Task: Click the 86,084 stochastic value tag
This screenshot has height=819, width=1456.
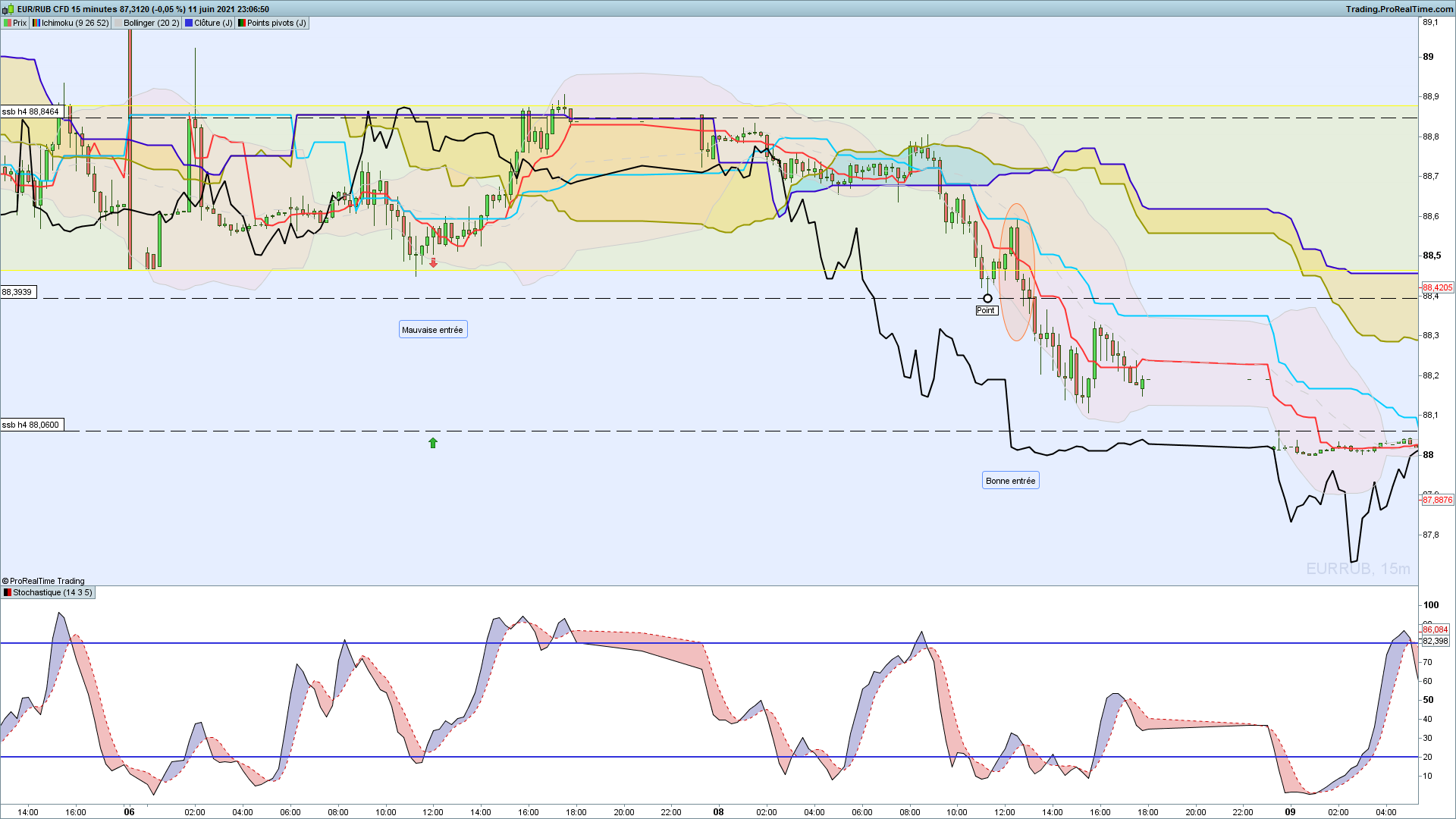Action: (1435, 629)
